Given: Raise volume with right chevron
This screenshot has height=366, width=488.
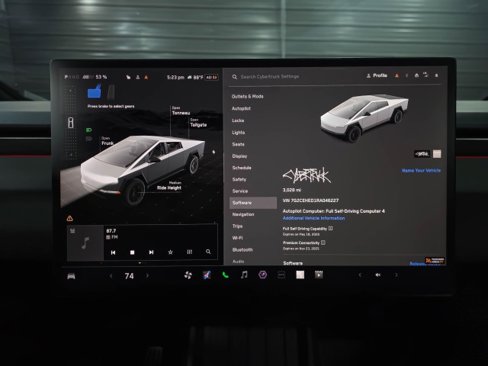Looking at the screenshot, I should pos(396,275).
